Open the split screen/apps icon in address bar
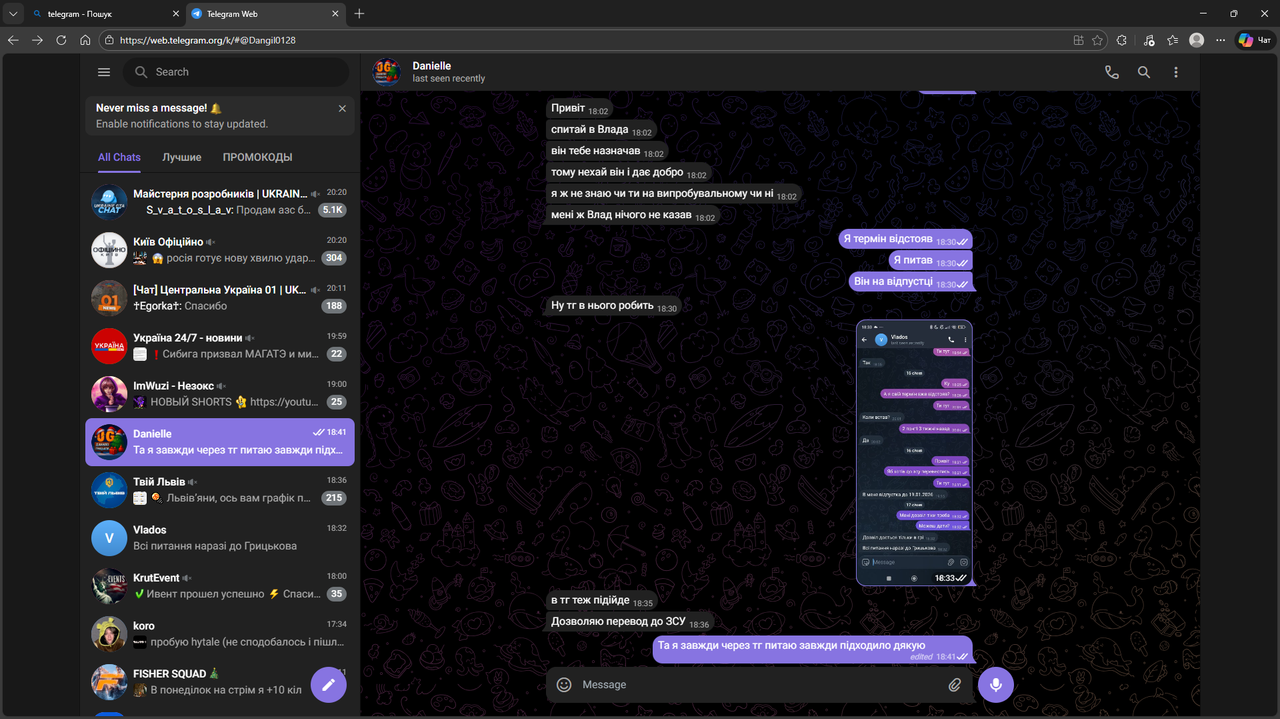Image resolution: width=1280 pixels, height=719 pixels. coord(1078,40)
